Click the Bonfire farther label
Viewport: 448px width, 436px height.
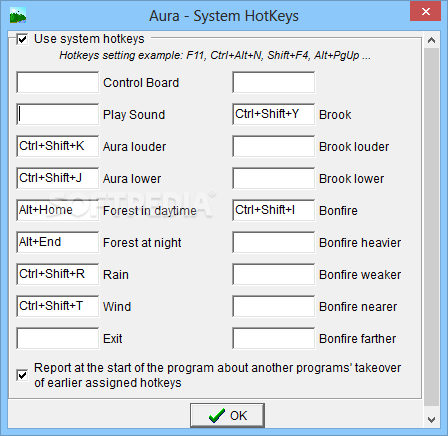pyautogui.click(x=357, y=339)
